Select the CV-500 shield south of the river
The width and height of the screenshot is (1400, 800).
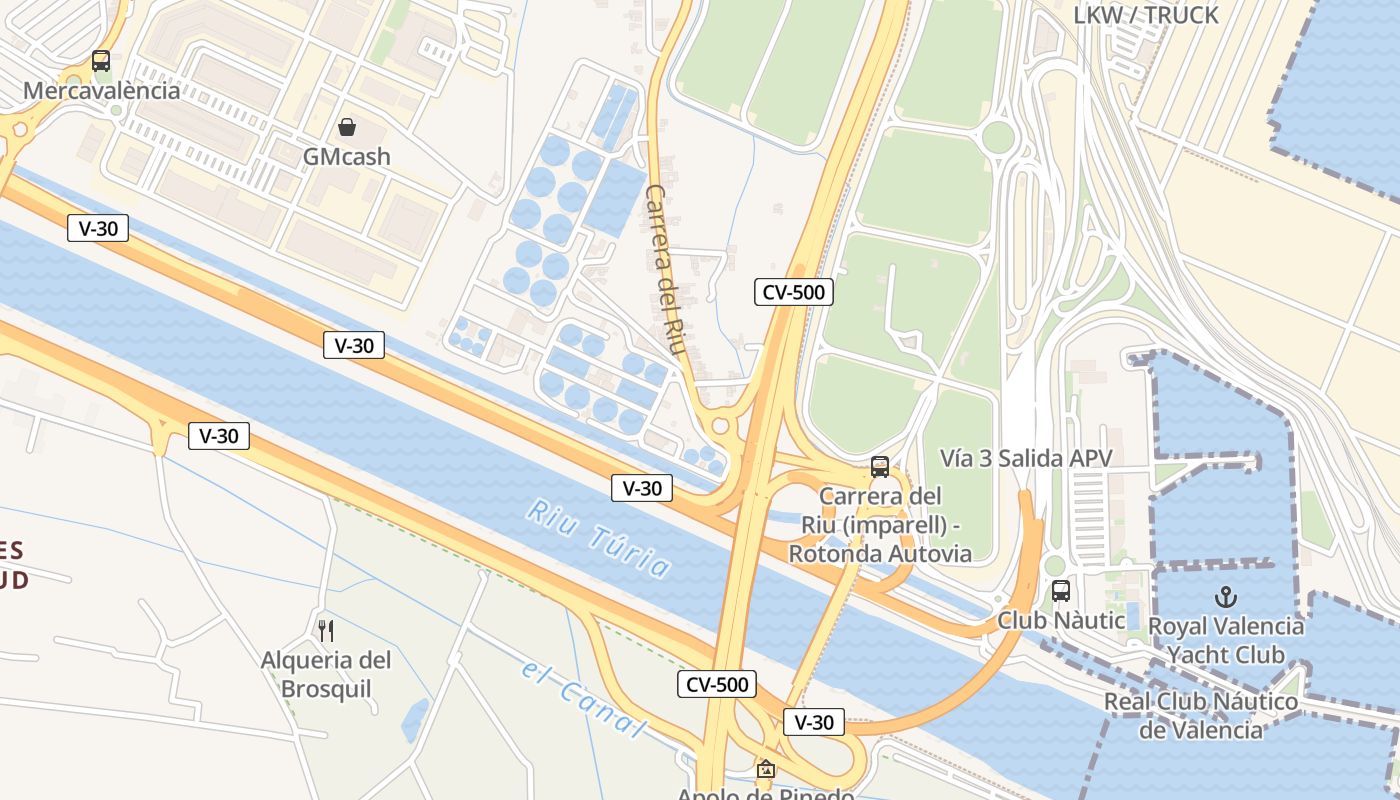point(717,685)
